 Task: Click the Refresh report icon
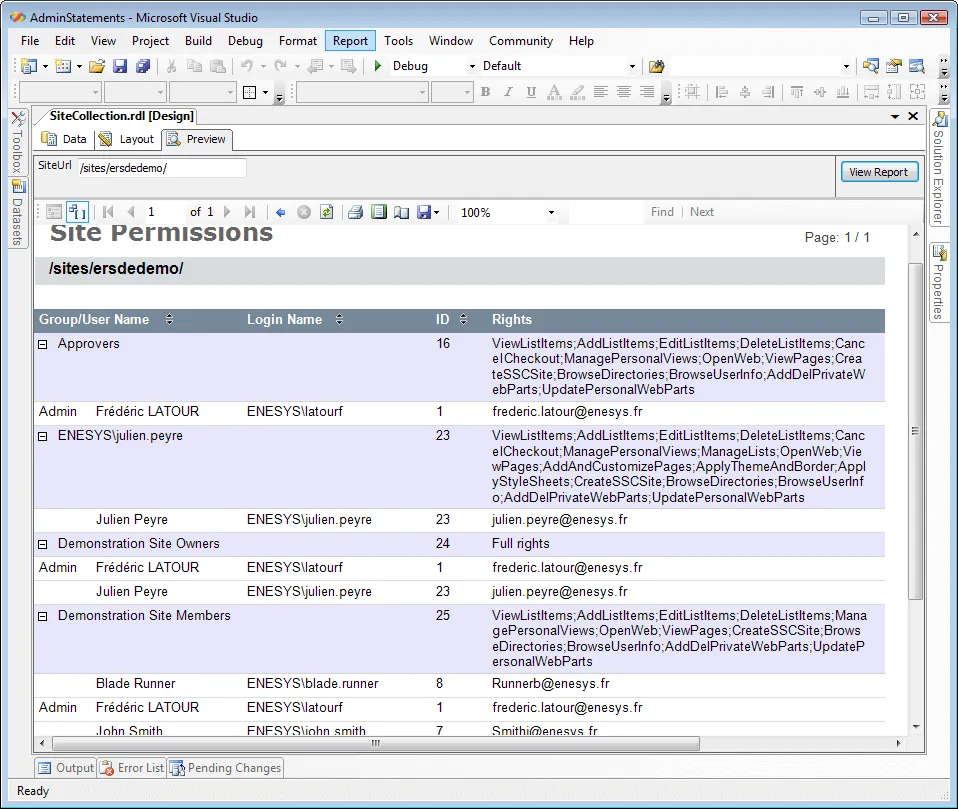[326, 212]
